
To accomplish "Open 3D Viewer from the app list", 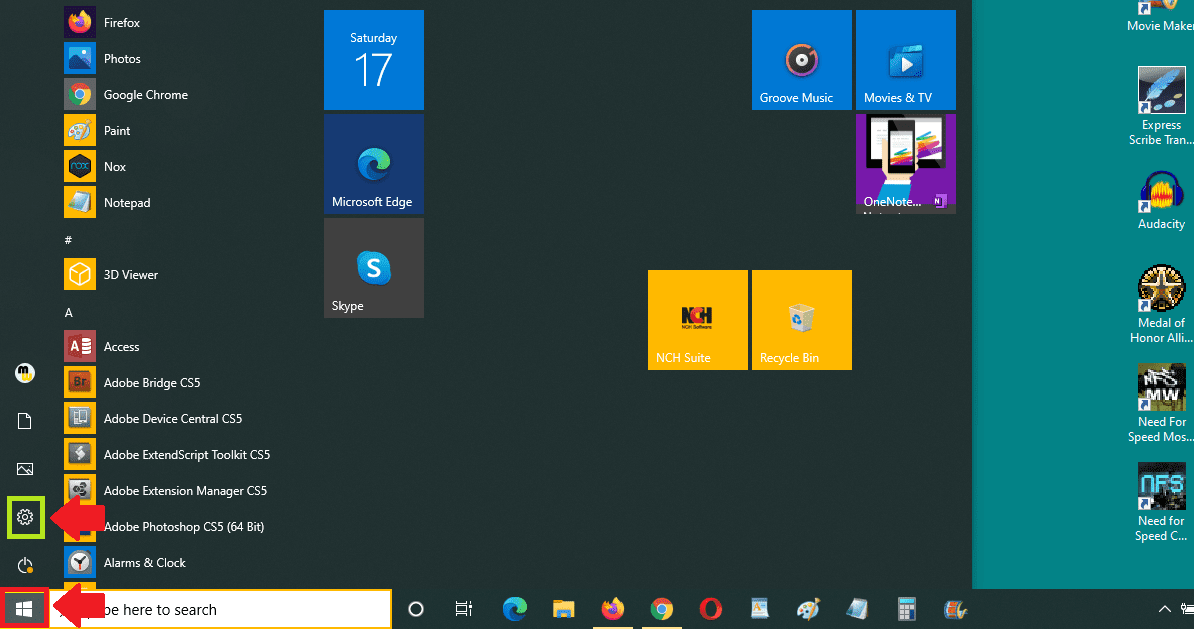I will [111, 274].
